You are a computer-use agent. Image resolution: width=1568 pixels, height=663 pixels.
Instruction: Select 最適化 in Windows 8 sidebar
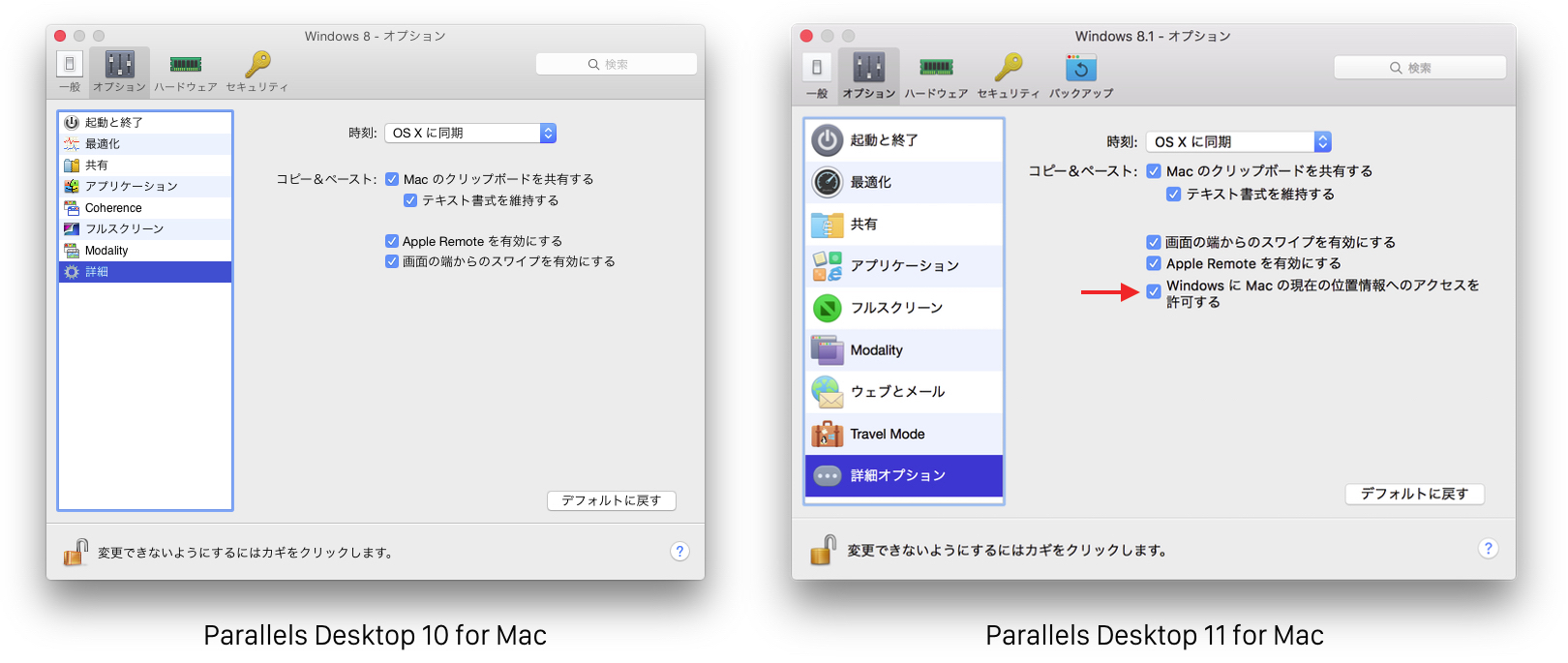[x=145, y=144]
